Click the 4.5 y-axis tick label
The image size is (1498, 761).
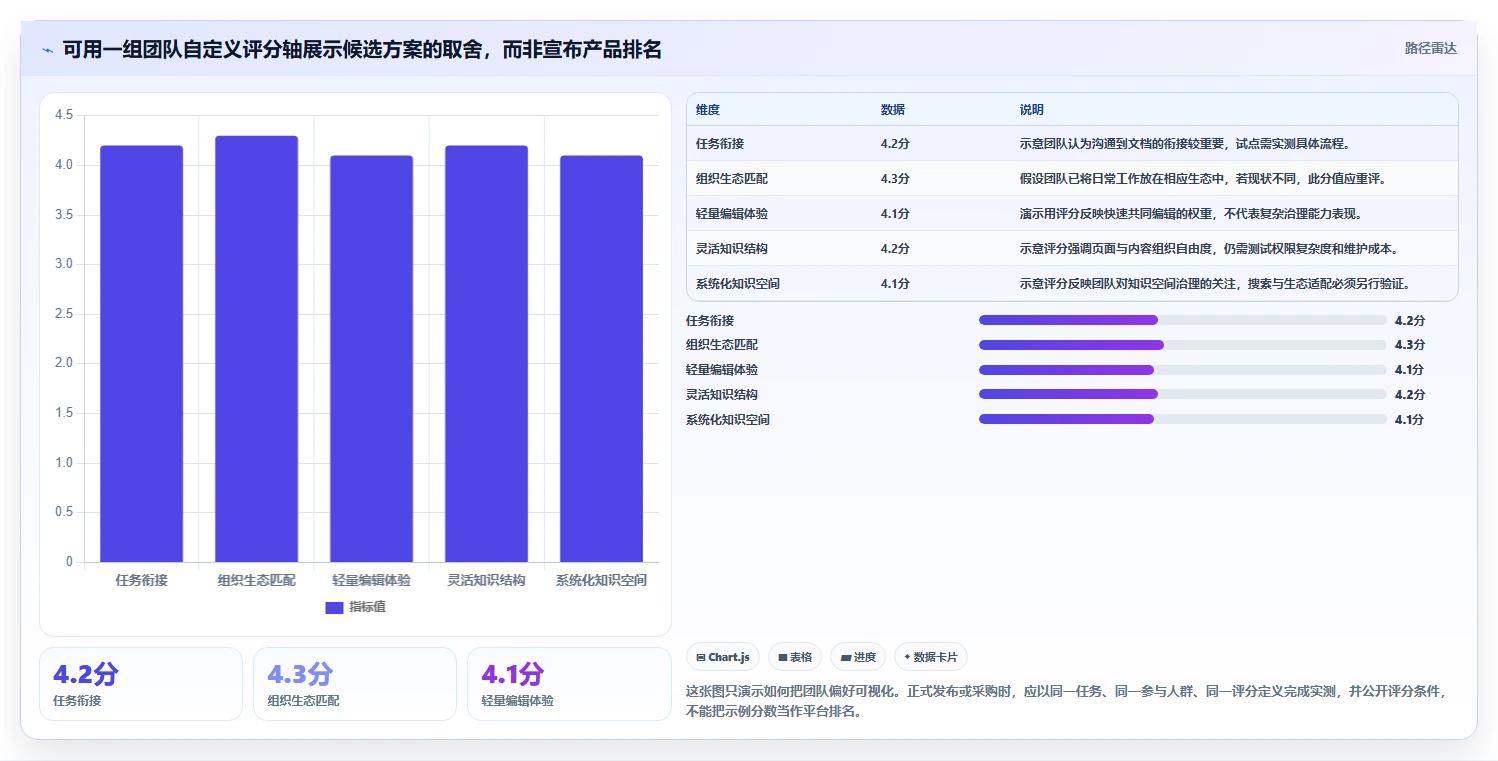pyautogui.click(x=64, y=115)
